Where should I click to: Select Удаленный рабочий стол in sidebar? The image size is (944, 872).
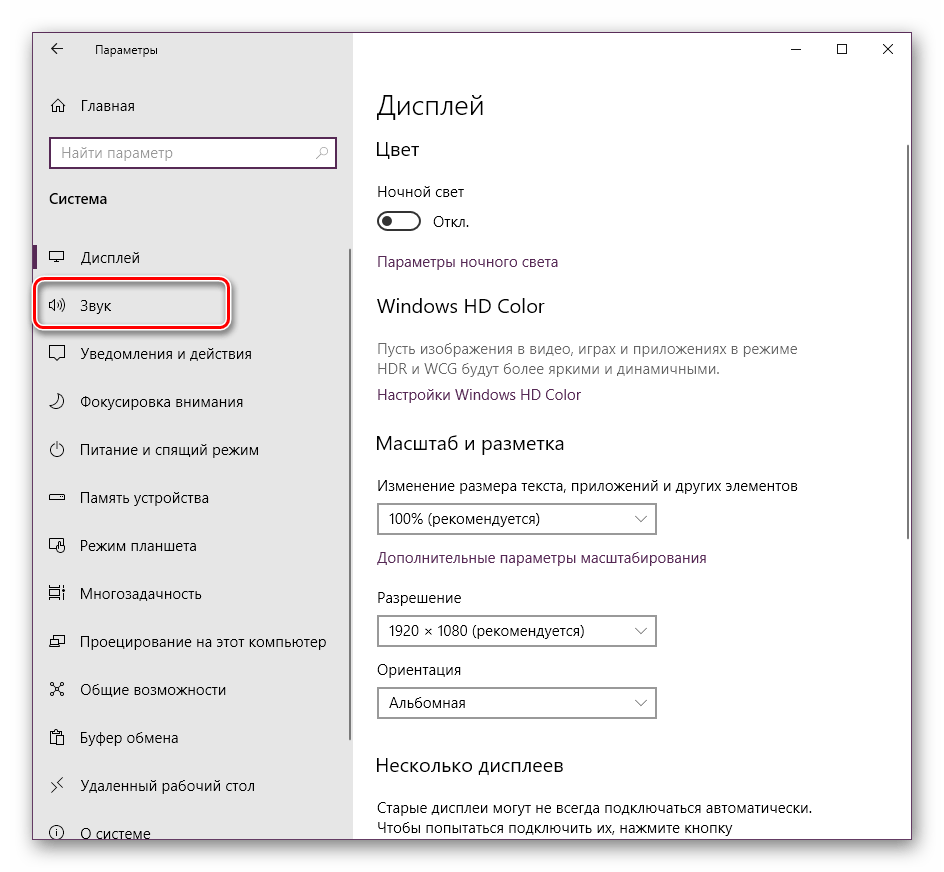(x=167, y=786)
